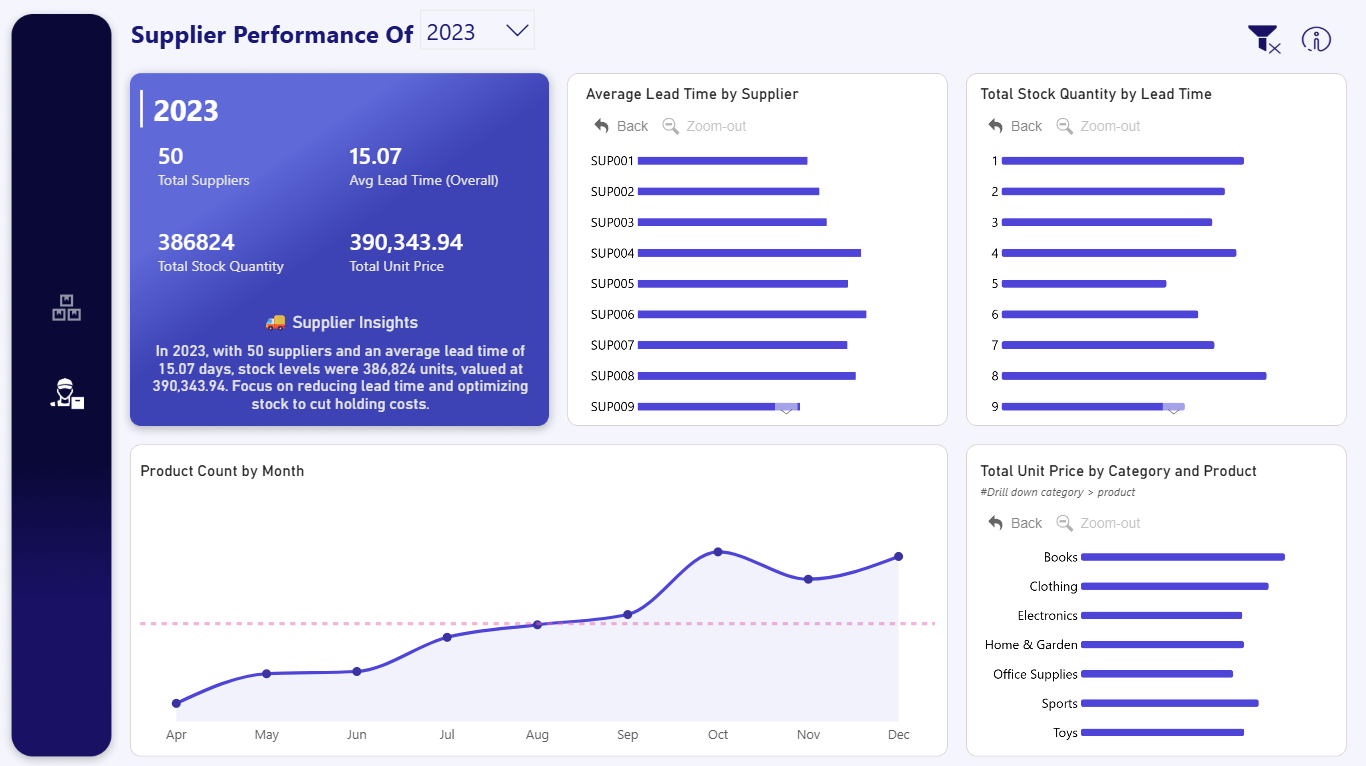Click the October peak data point
1366x766 pixels.
pyautogui.click(x=718, y=552)
